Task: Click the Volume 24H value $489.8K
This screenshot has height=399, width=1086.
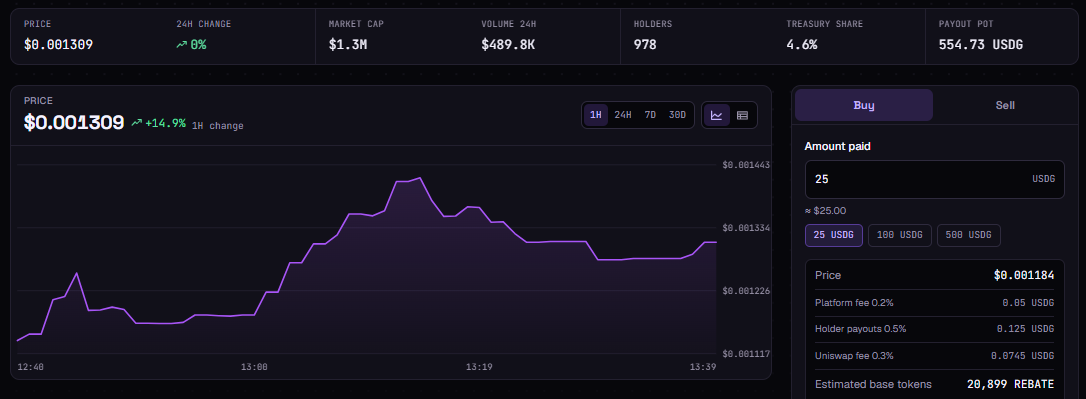Action: pos(508,45)
